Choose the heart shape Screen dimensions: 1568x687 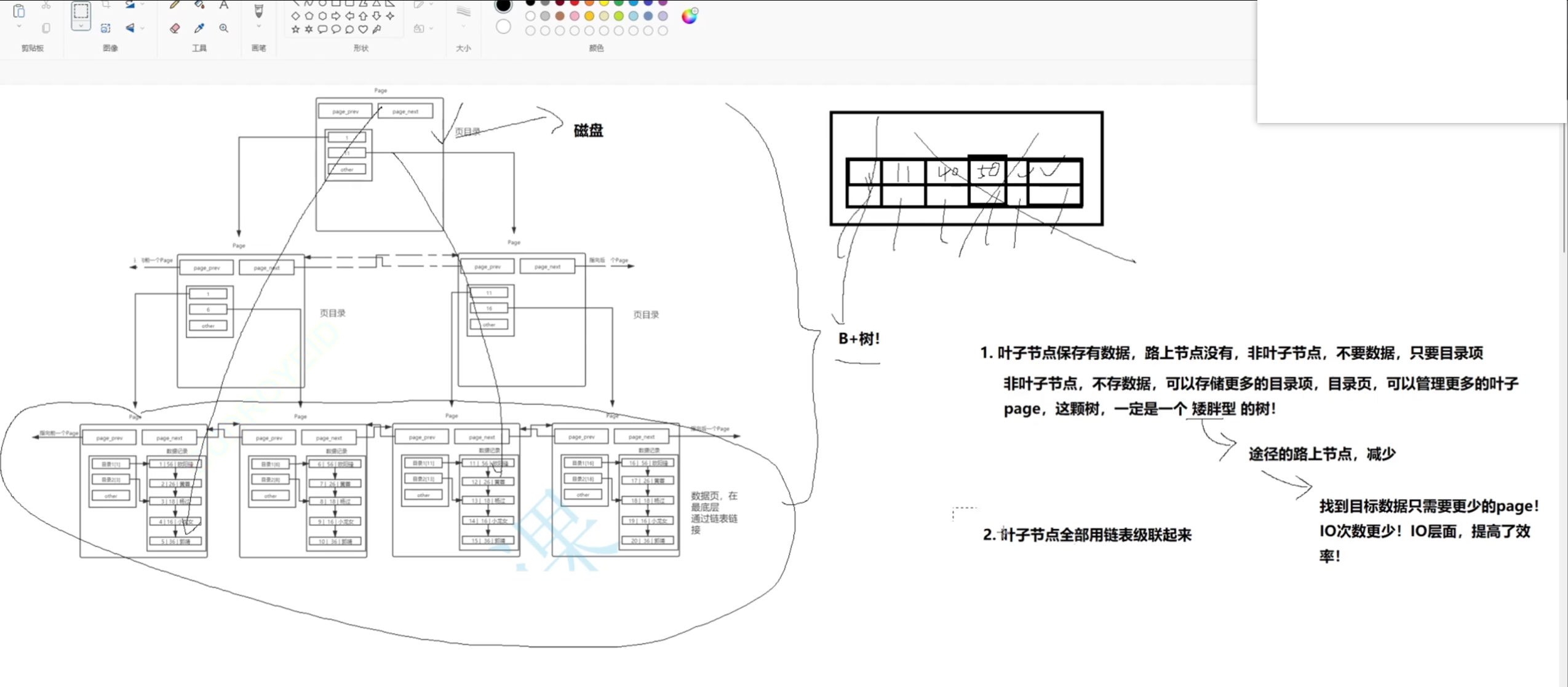(363, 29)
